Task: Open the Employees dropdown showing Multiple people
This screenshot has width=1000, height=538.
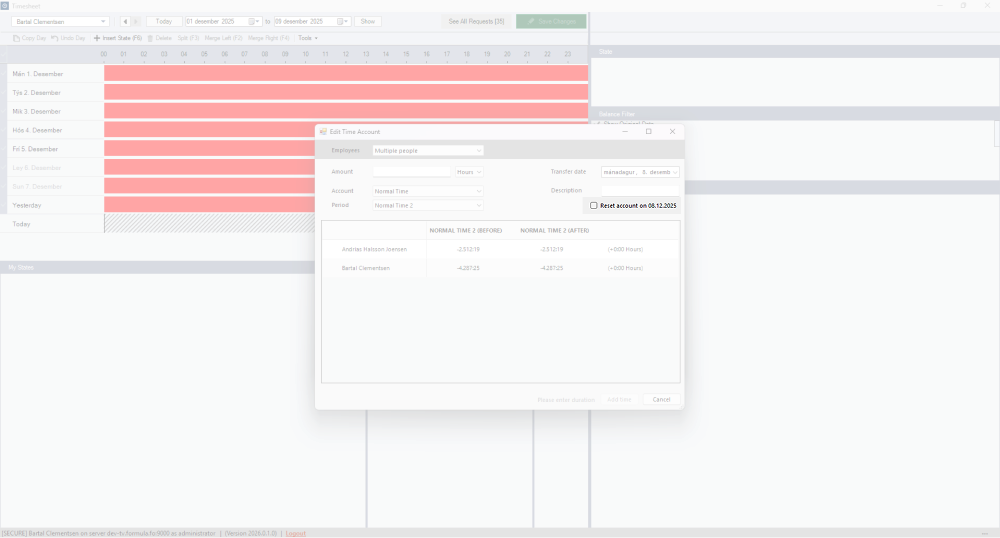Action: point(428,151)
